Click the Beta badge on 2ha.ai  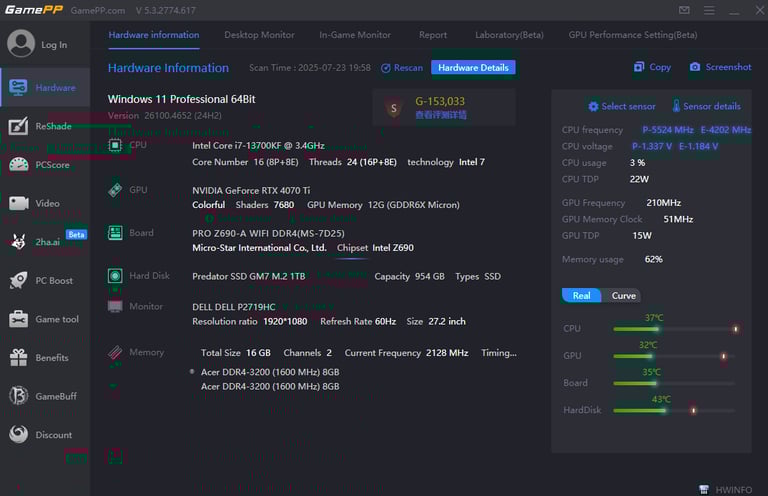tap(76, 235)
